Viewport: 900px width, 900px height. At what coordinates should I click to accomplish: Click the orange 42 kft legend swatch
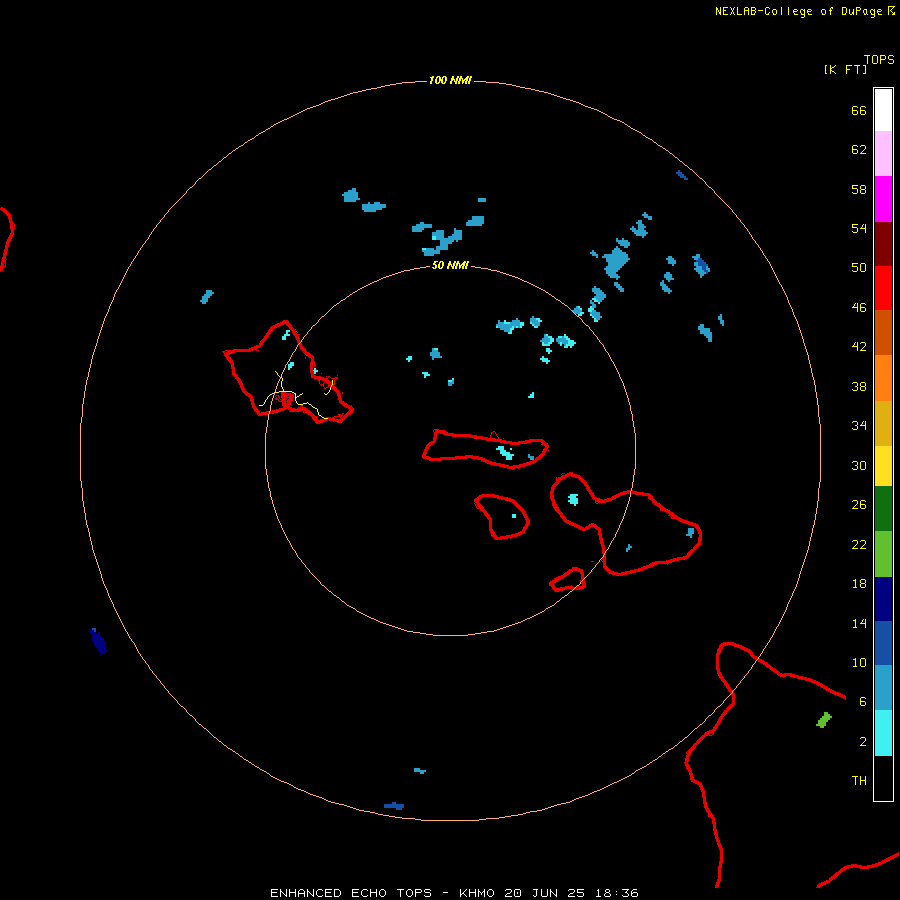pos(883,378)
